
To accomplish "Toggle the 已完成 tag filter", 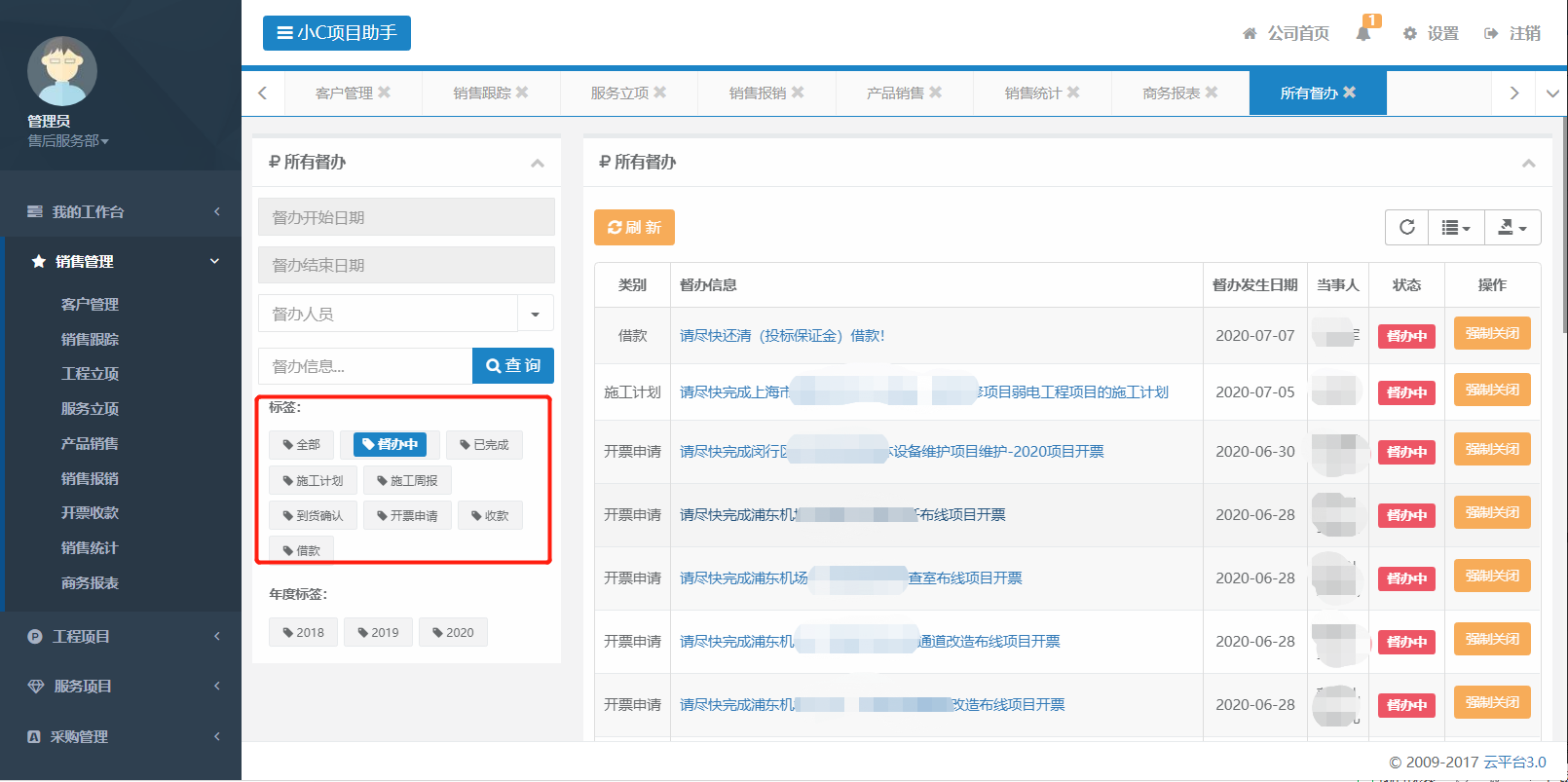I will coord(484,445).
